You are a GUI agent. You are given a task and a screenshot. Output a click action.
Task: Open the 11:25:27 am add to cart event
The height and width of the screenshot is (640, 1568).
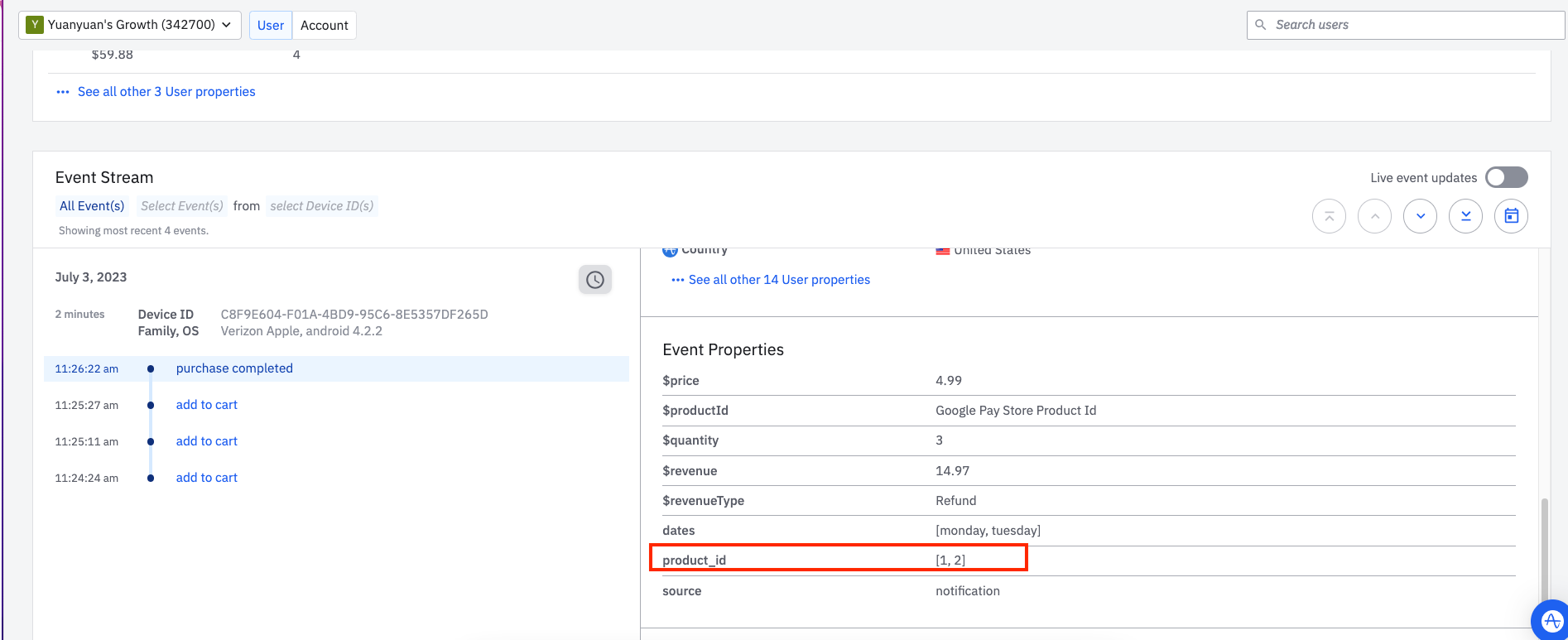pyautogui.click(x=206, y=405)
